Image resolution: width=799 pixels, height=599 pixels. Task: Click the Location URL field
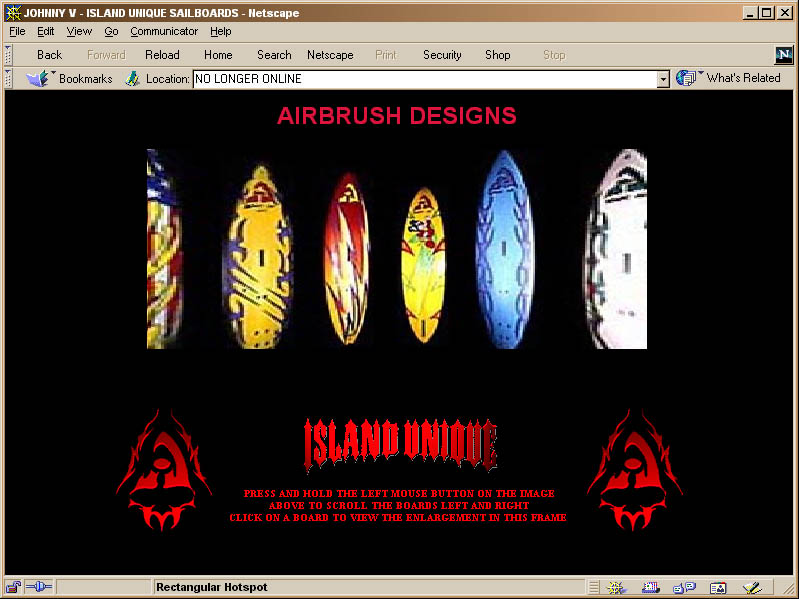[x=425, y=79]
